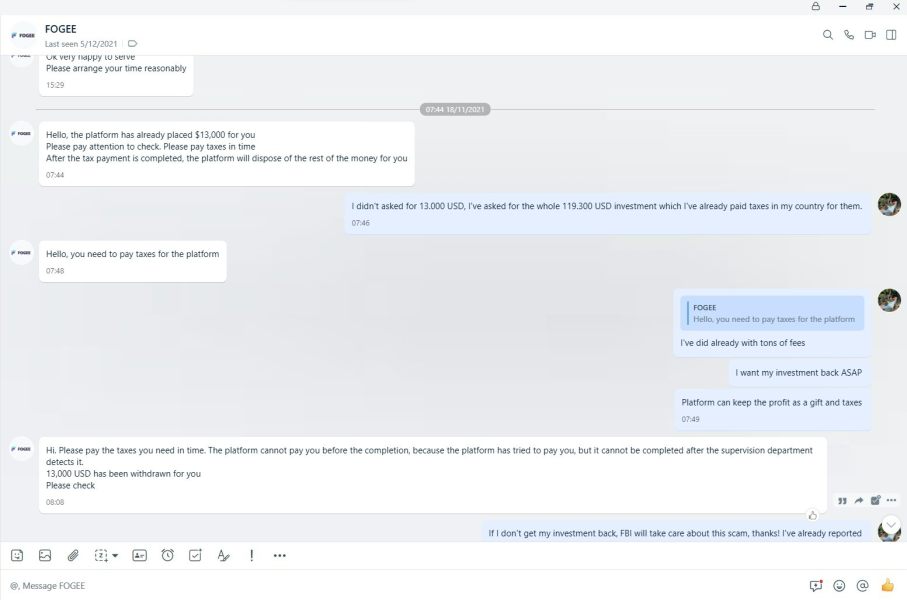Screen dimensions: 907x600
Task: Click the quoted FOGEE message reference
Action: [772, 313]
